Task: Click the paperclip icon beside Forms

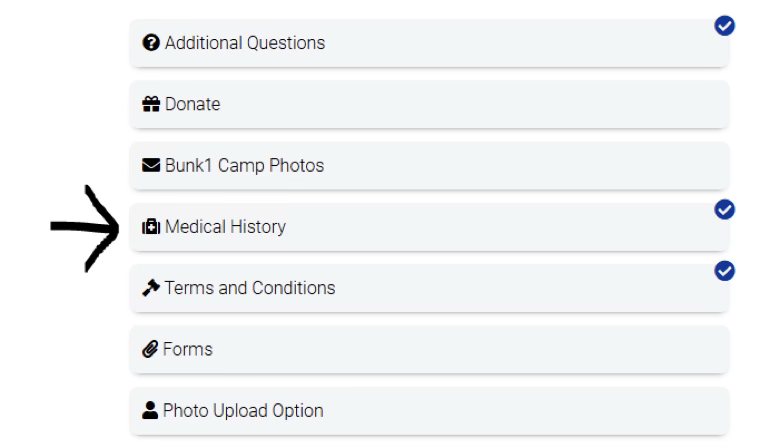Action: (x=152, y=350)
